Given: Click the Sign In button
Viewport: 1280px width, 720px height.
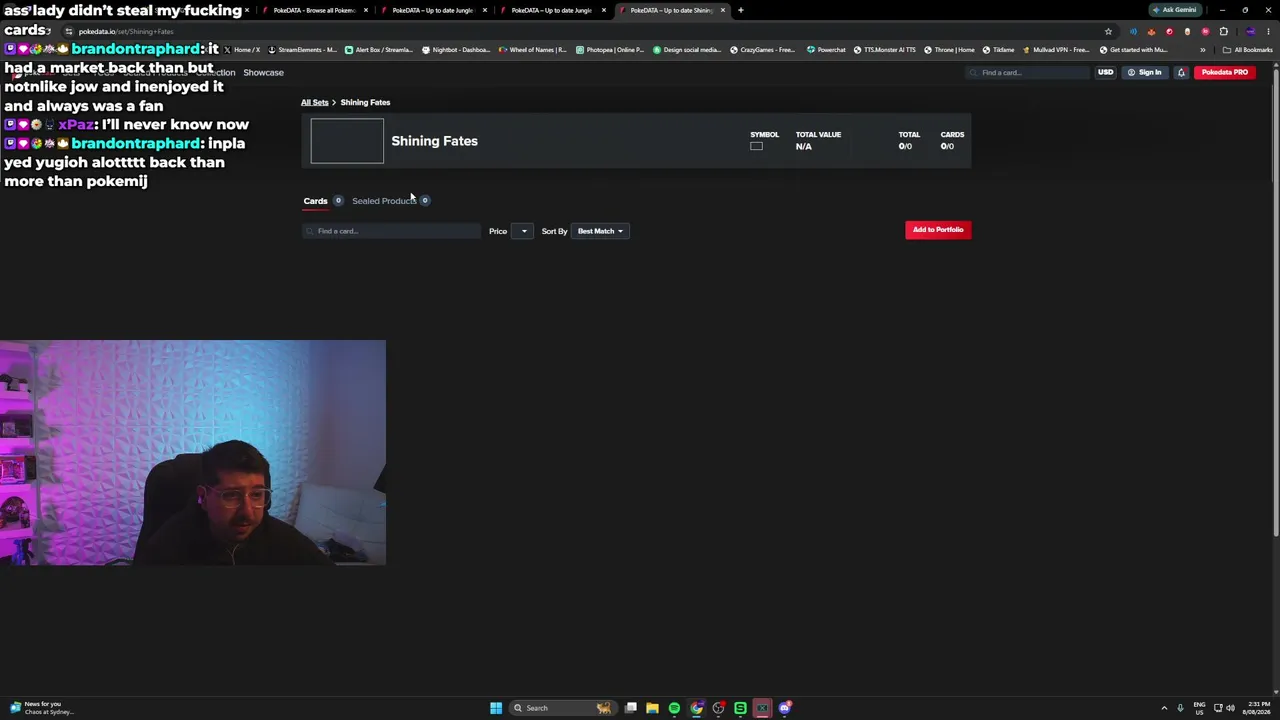Looking at the screenshot, I should pos(1145,72).
